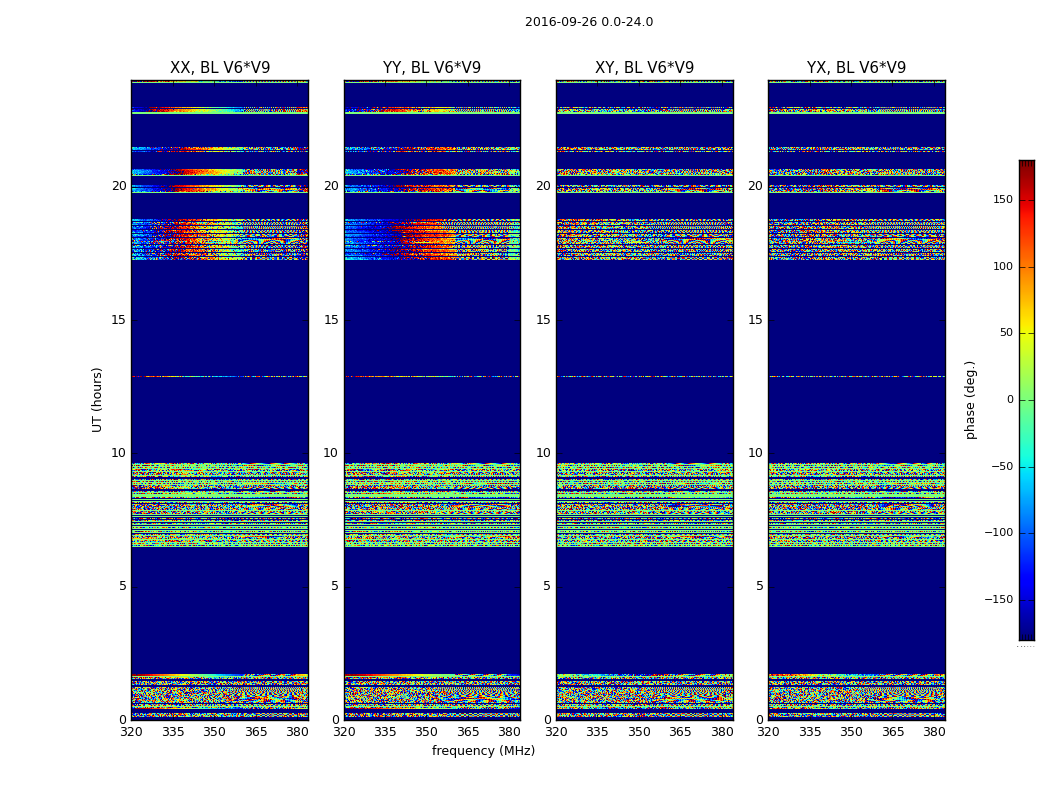Click the colorbar tick label 0
Image resolution: width=1050 pixels, height=800 pixels.
point(1009,400)
